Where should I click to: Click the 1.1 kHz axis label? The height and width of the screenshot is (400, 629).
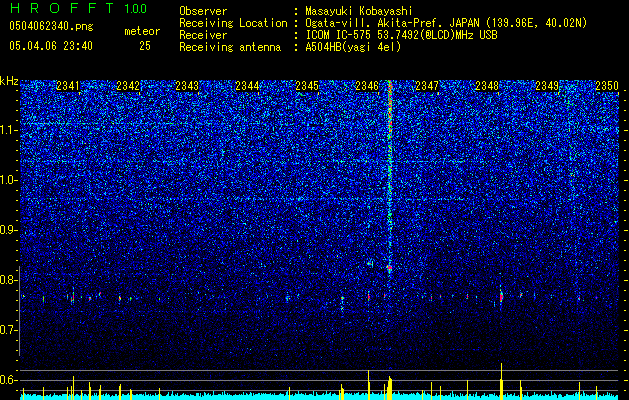[x=8, y=130]
